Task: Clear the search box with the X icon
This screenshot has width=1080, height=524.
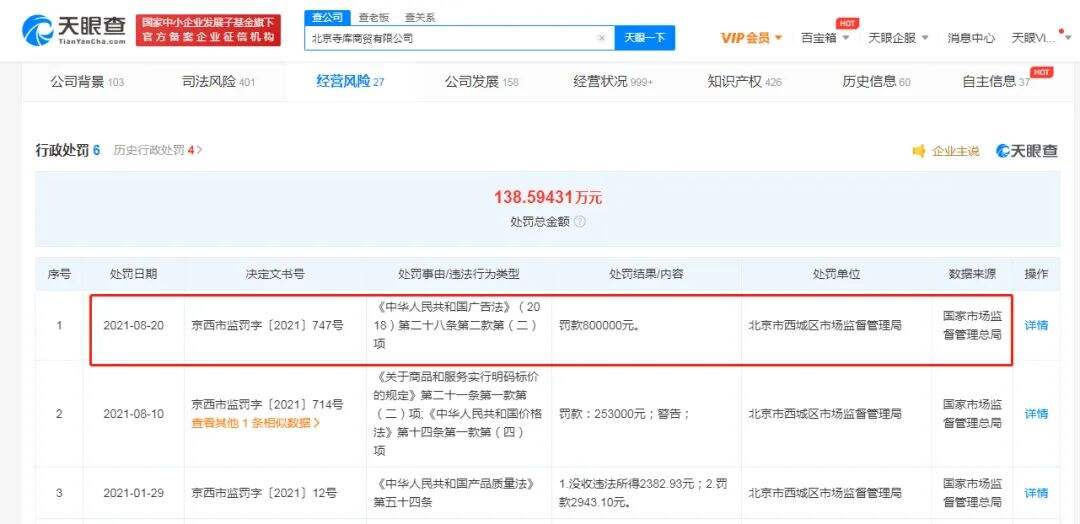Action: pos(601,39)
